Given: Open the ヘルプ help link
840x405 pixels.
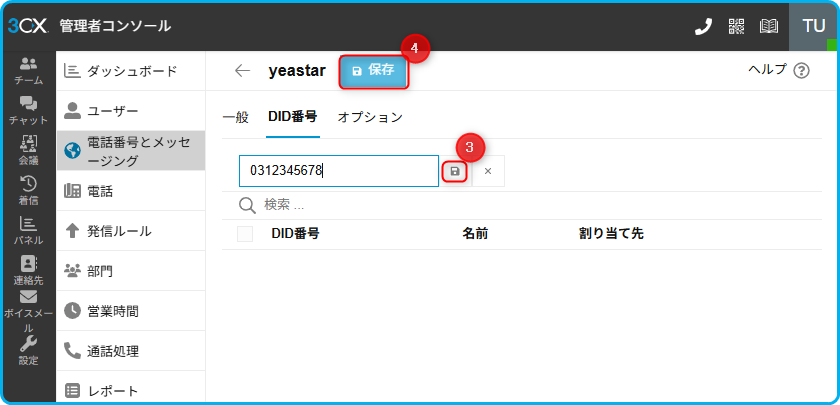Looking at the screenshot, I should (778, 70).
